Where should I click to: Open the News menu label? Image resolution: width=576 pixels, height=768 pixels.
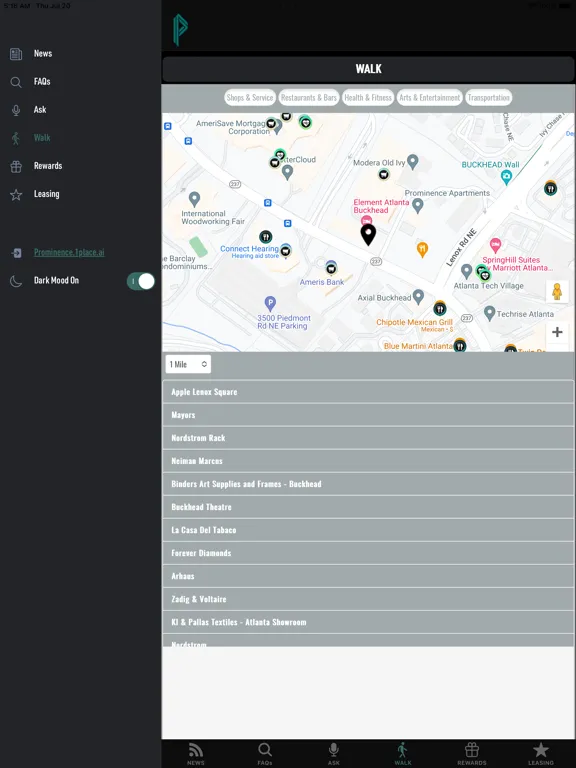43,54
